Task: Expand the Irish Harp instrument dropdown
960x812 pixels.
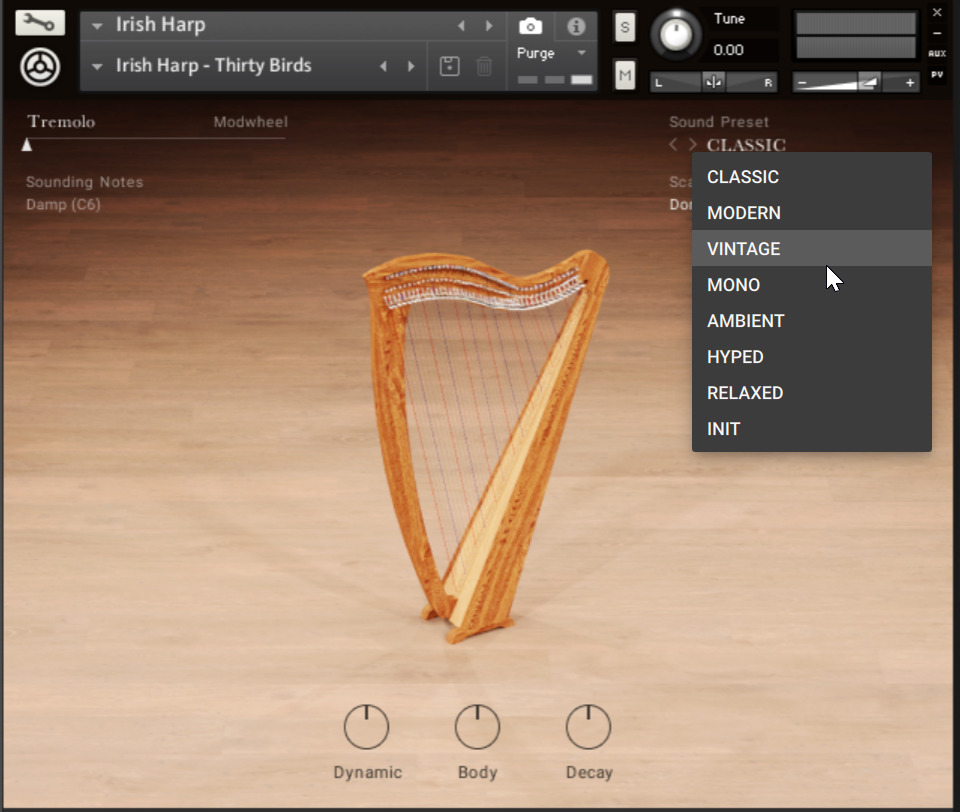Action: pos(97,26)
